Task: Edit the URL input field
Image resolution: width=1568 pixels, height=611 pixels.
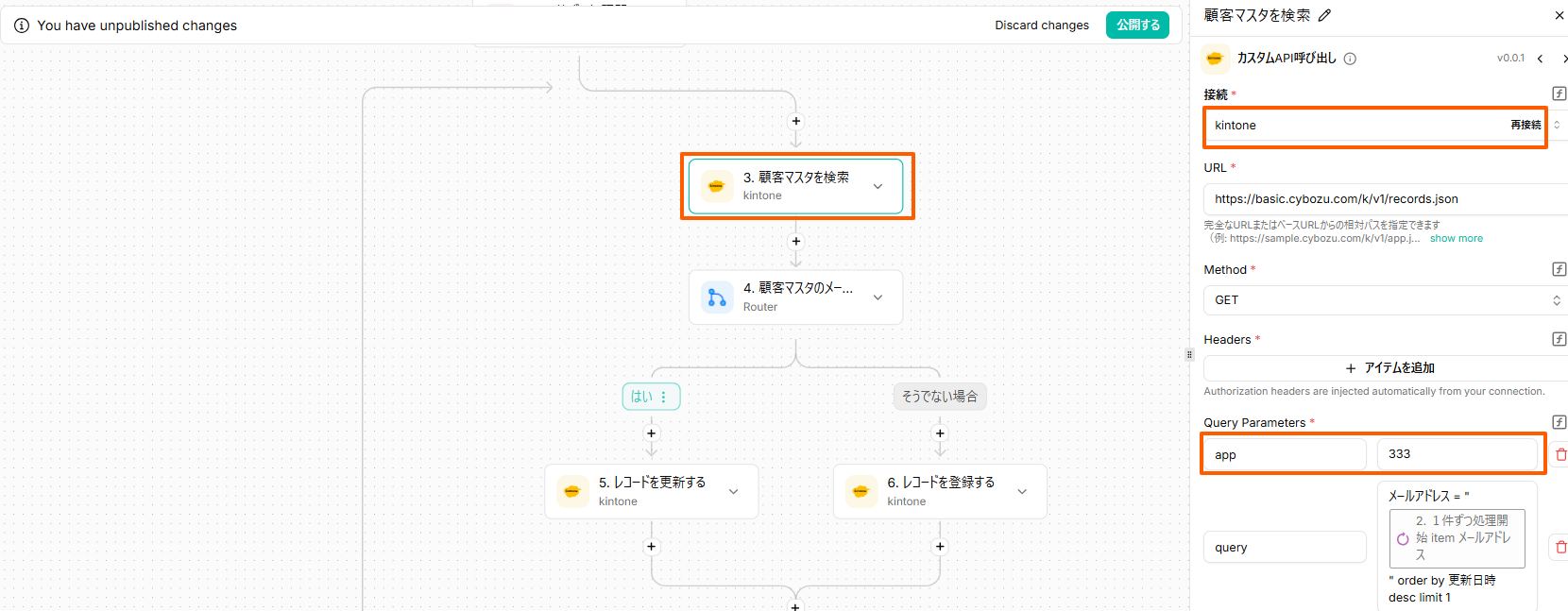Action: click(x=1386, y=199)
